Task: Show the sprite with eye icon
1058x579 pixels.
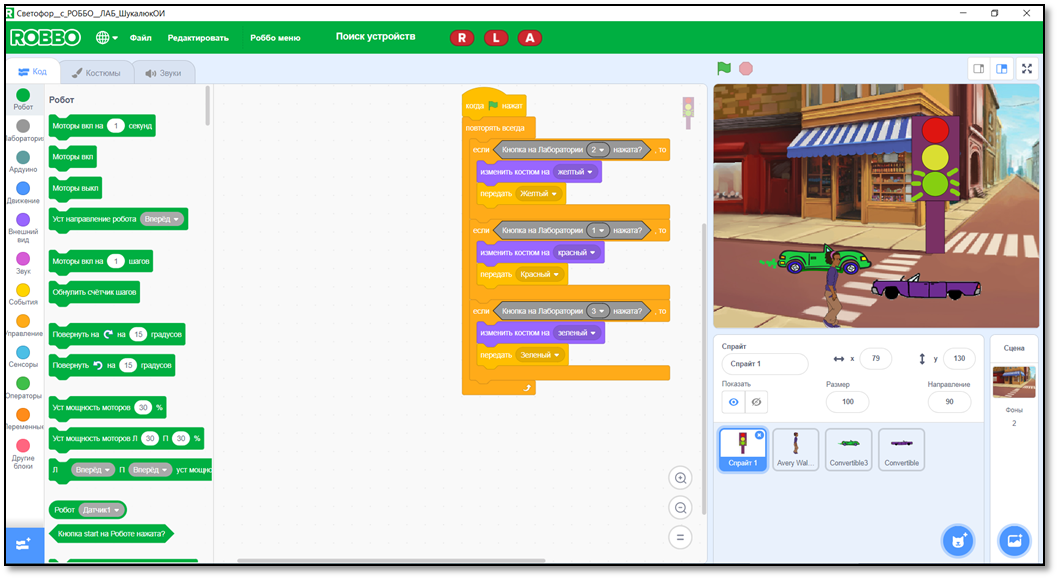Action: click(x=734, y=402)
